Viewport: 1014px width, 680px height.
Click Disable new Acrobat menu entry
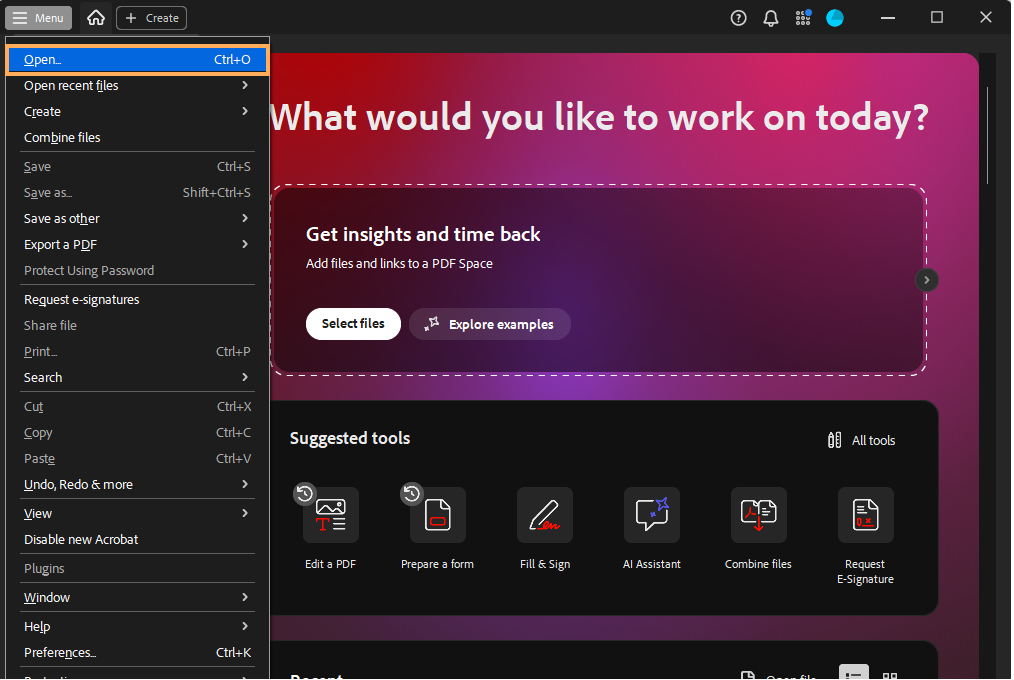pos(82,540)
